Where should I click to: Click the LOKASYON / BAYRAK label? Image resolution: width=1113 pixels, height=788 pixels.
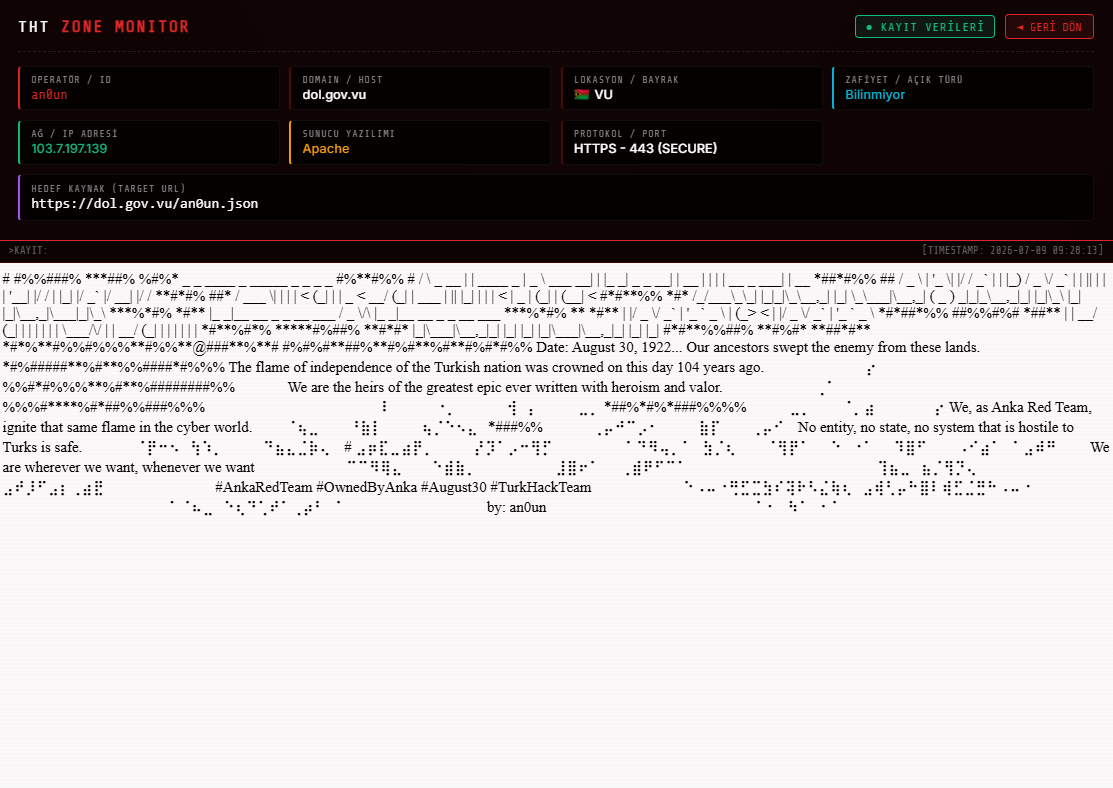626,80
